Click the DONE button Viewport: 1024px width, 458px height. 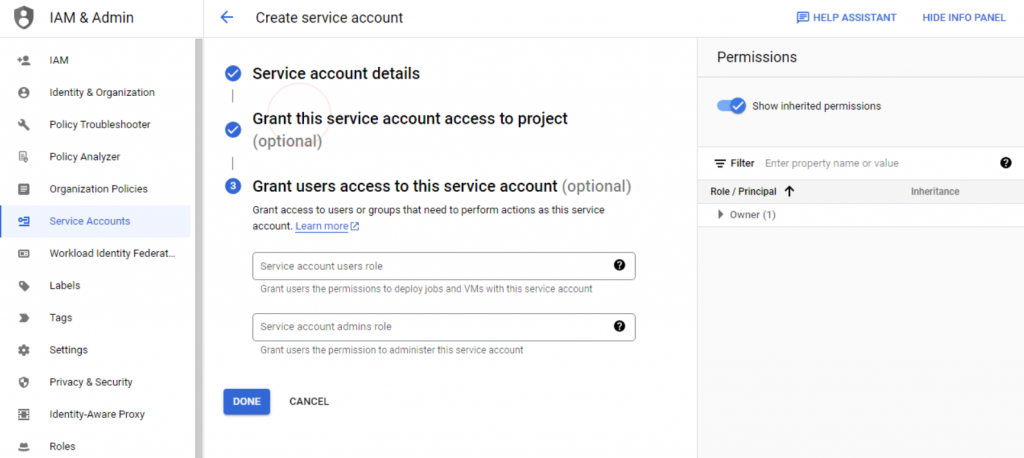246,401
